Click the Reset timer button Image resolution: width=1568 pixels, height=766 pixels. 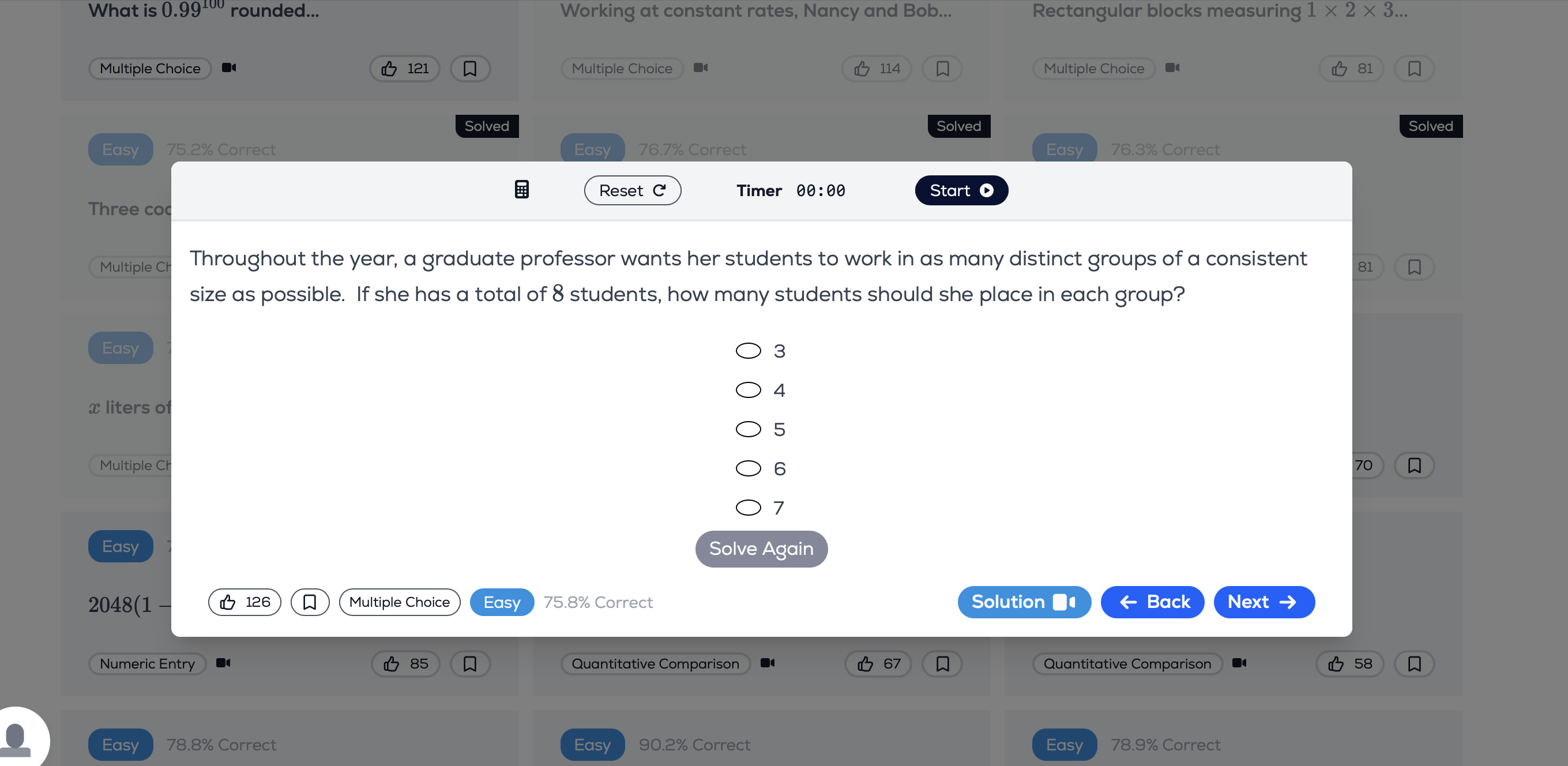[x=632, y=190]
